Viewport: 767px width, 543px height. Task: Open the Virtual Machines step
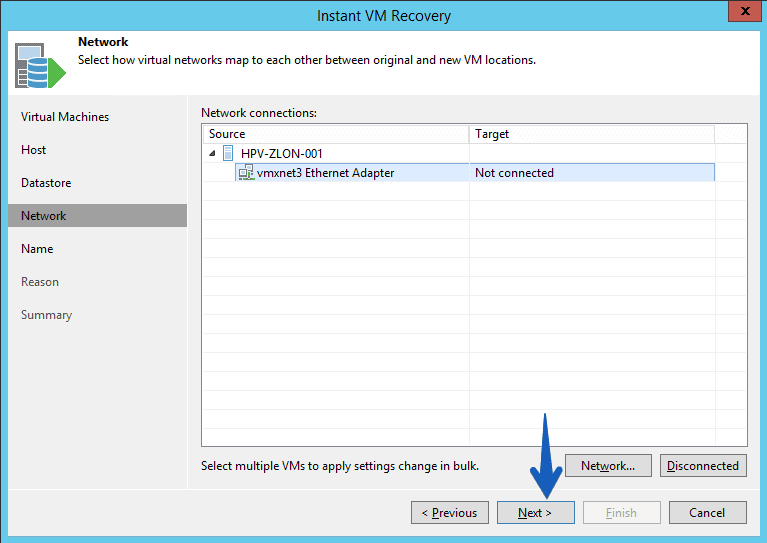pos(65,117)
